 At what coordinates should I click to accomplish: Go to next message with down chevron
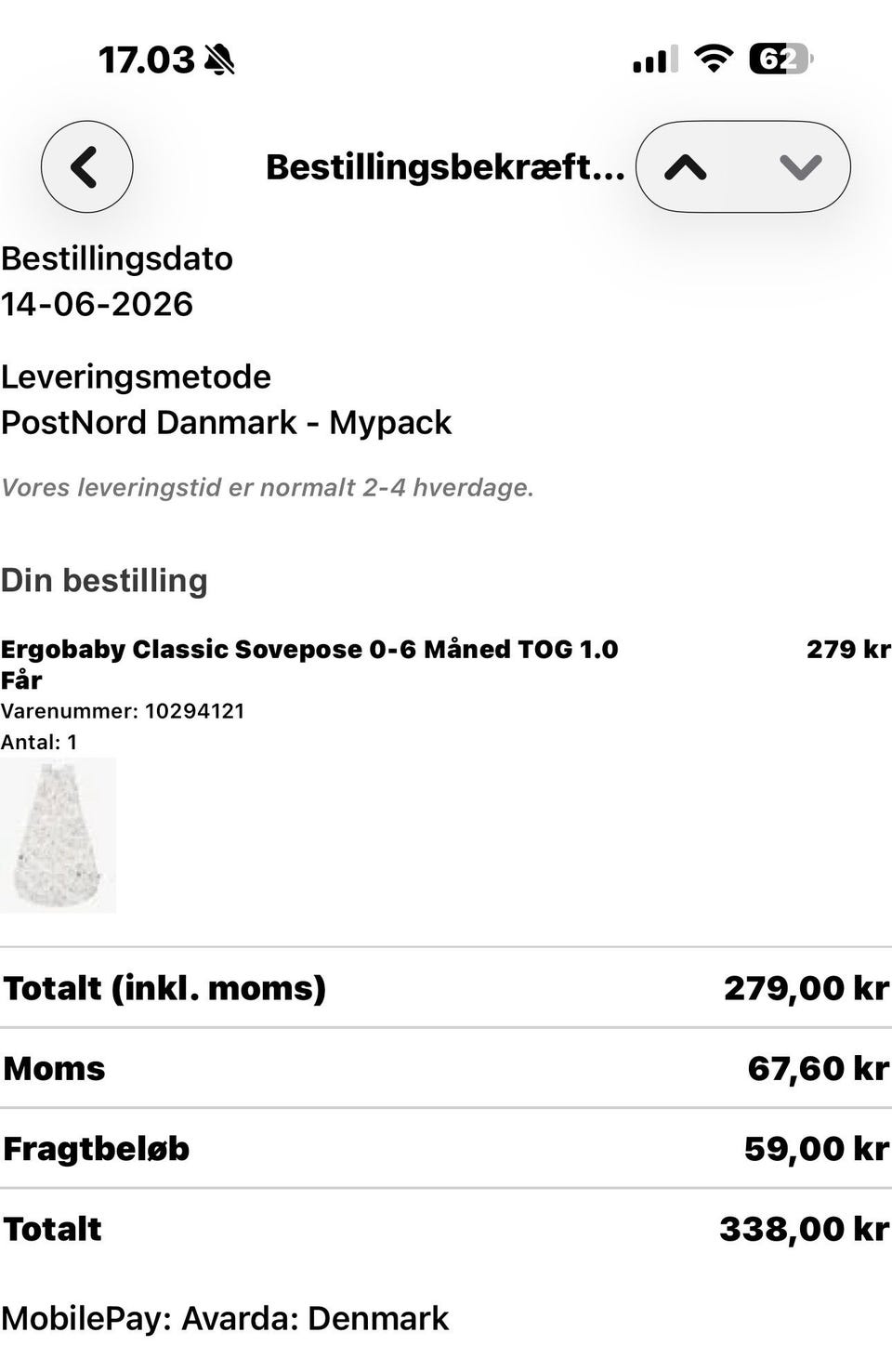click(x=800, y=167)
